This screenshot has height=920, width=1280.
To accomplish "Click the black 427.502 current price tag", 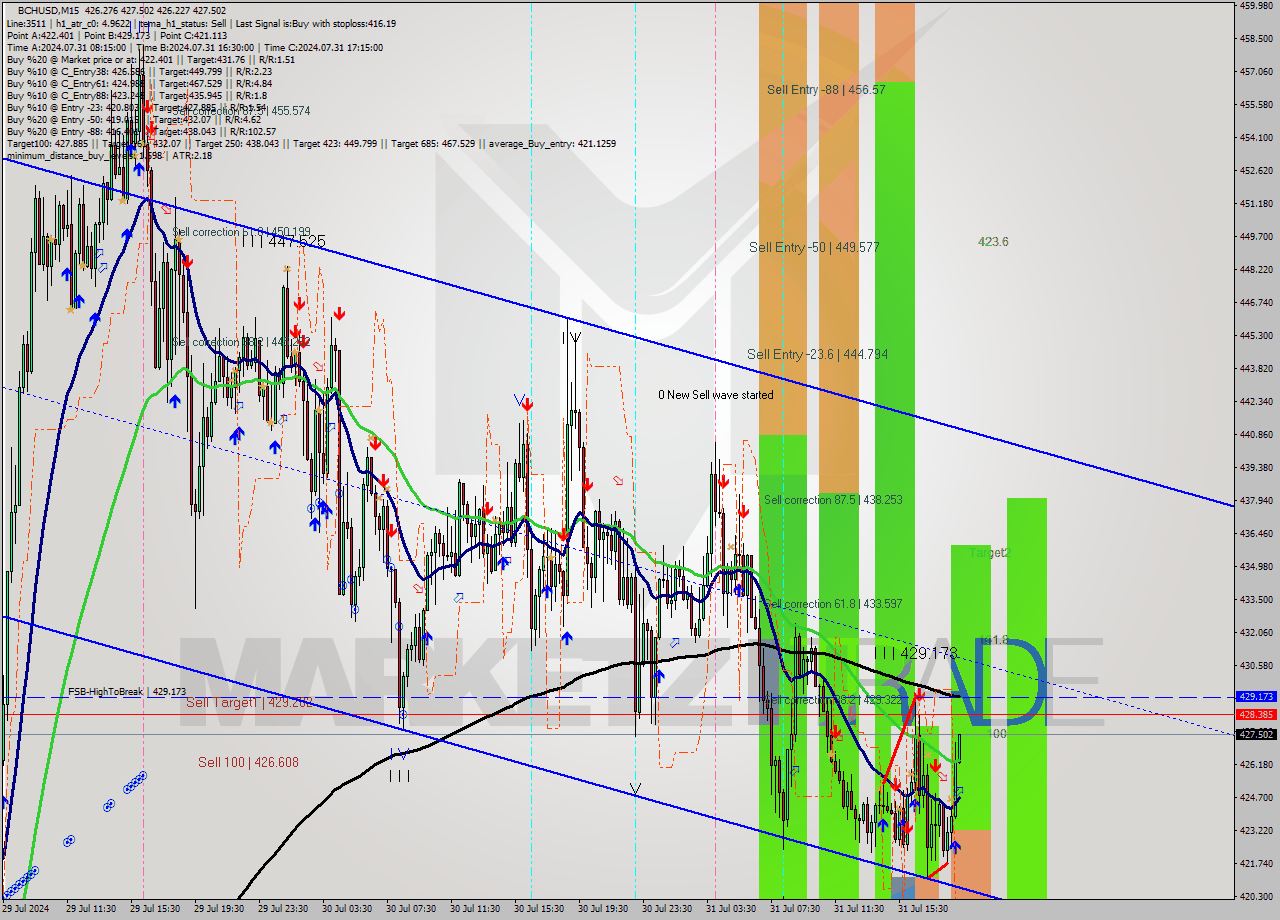I will (x=1255, y=734).
